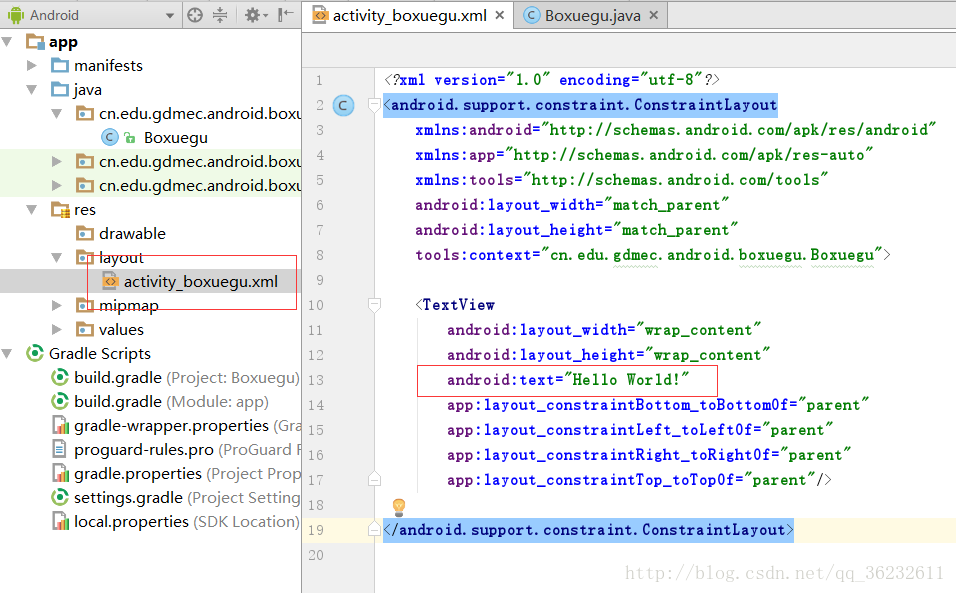
Task: Collapse the layout folder
Action: pyautogui.click(x=57, y=258)
